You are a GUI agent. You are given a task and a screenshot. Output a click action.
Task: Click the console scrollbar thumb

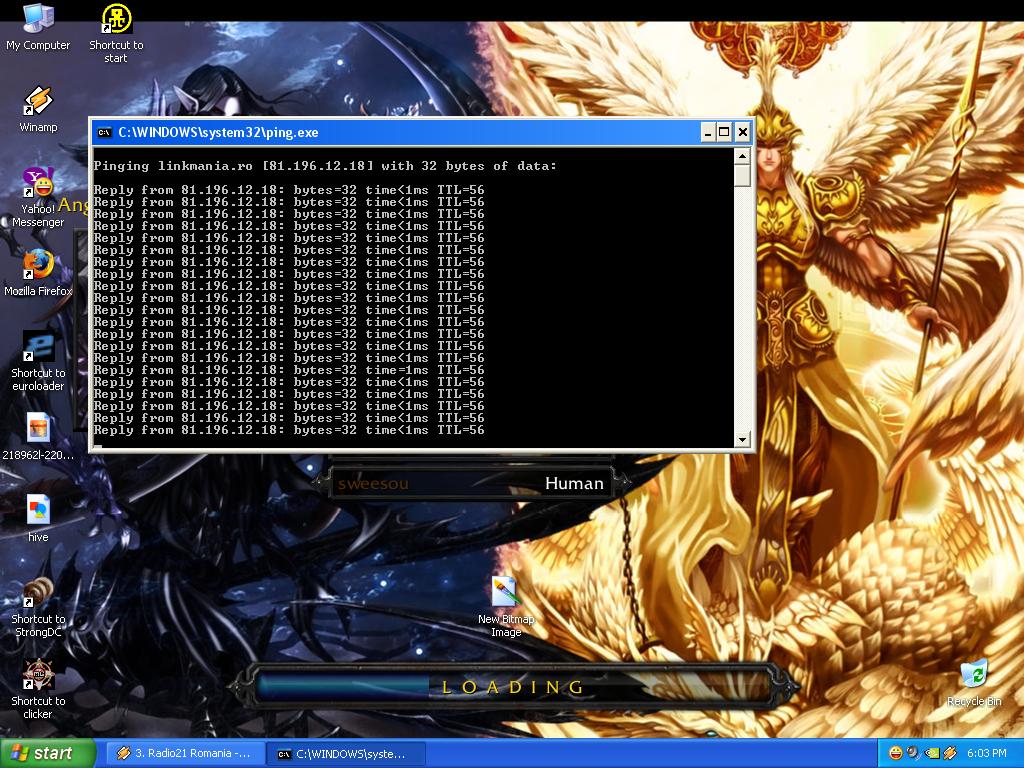click(742, 175)
